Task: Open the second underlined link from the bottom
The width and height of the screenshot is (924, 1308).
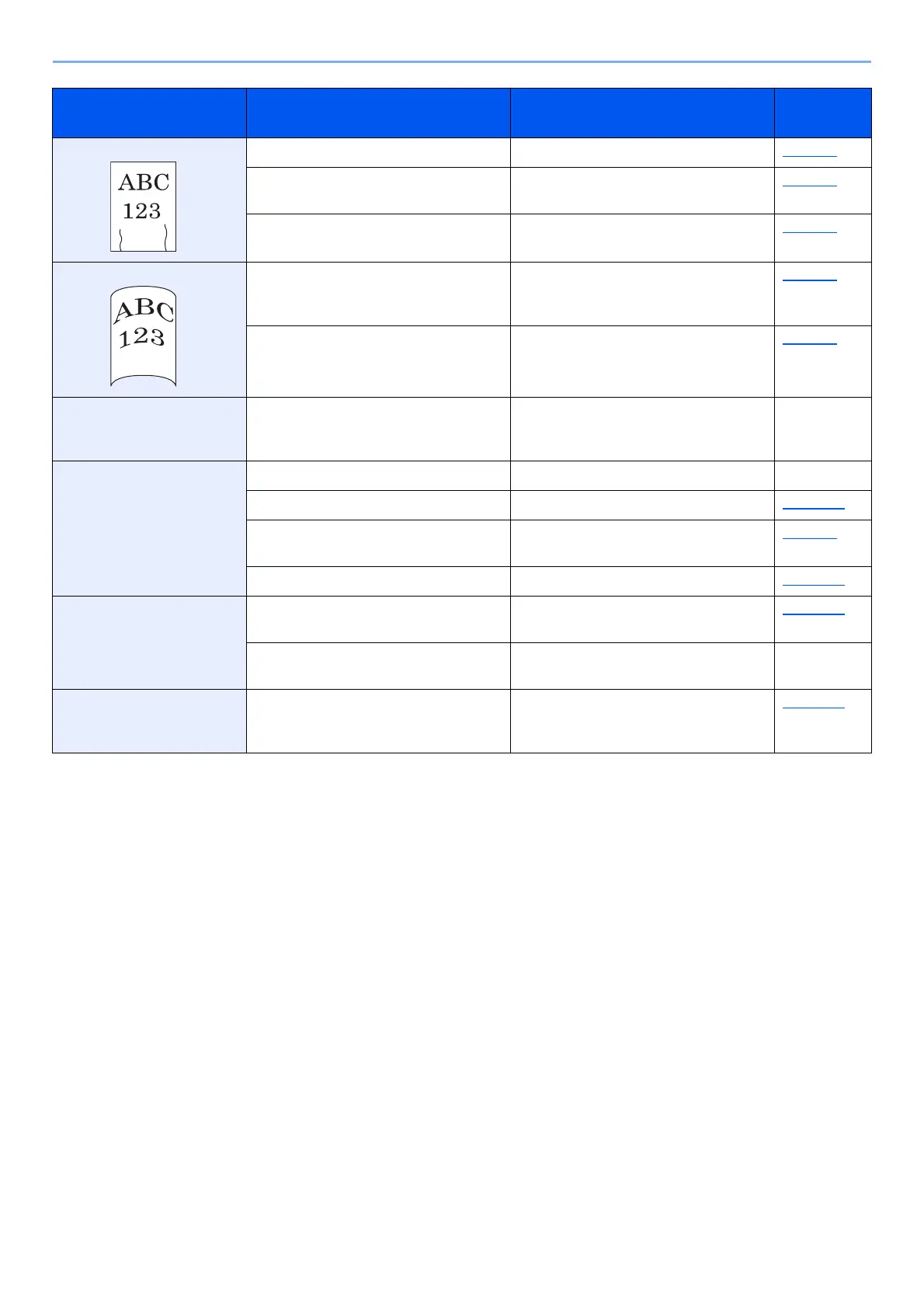Action: [x=814, y=613]
